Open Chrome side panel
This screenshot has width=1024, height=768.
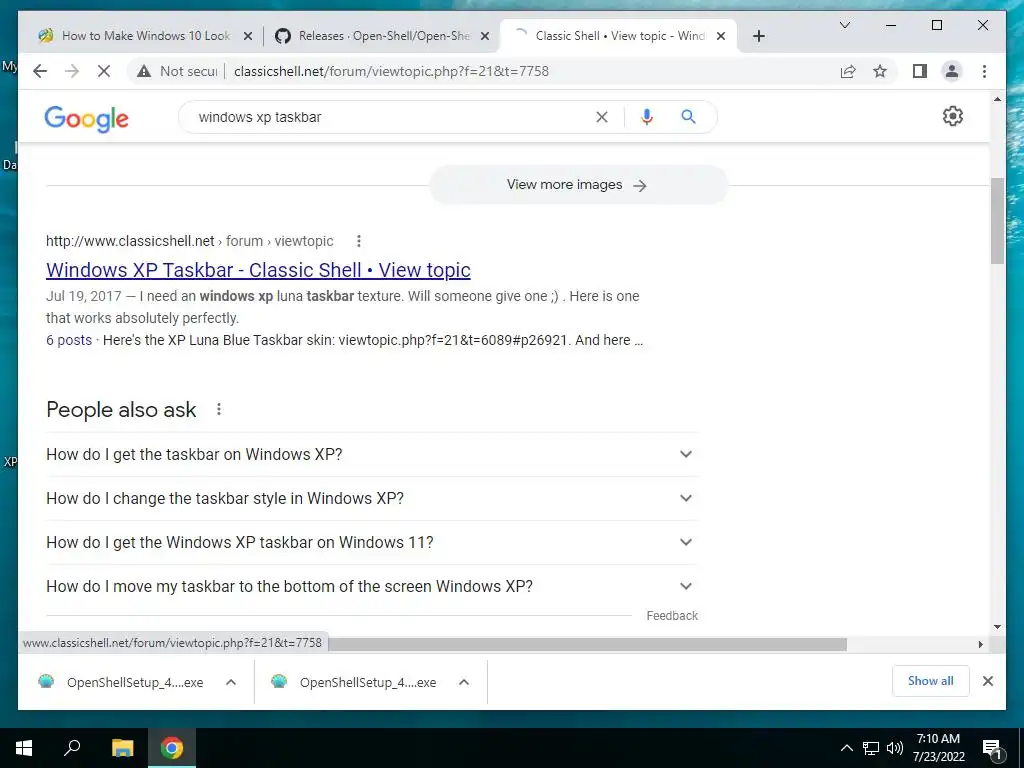(x=920, y=71)
